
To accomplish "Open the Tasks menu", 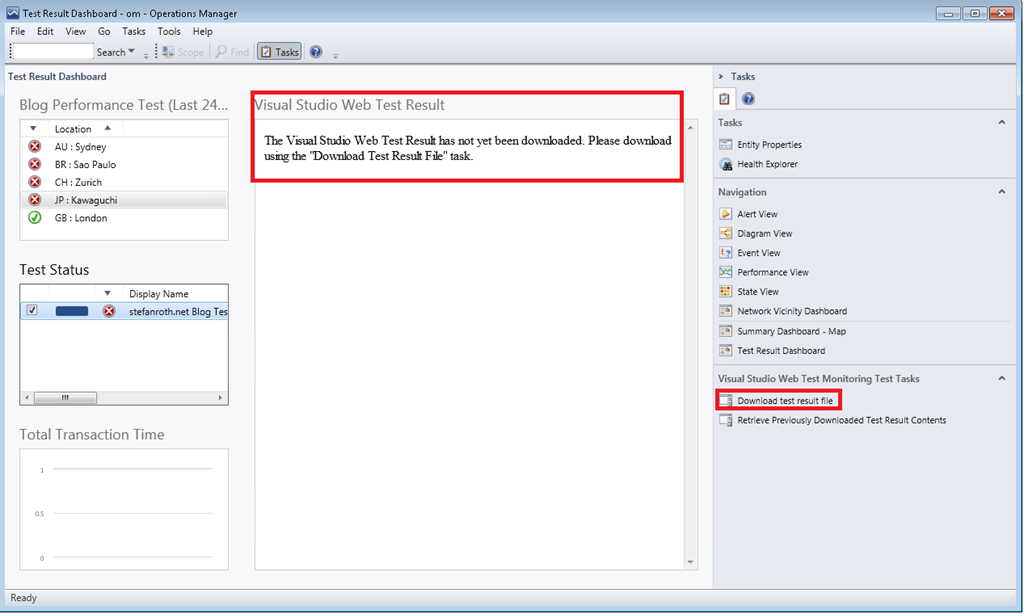I will pos(134,31).
